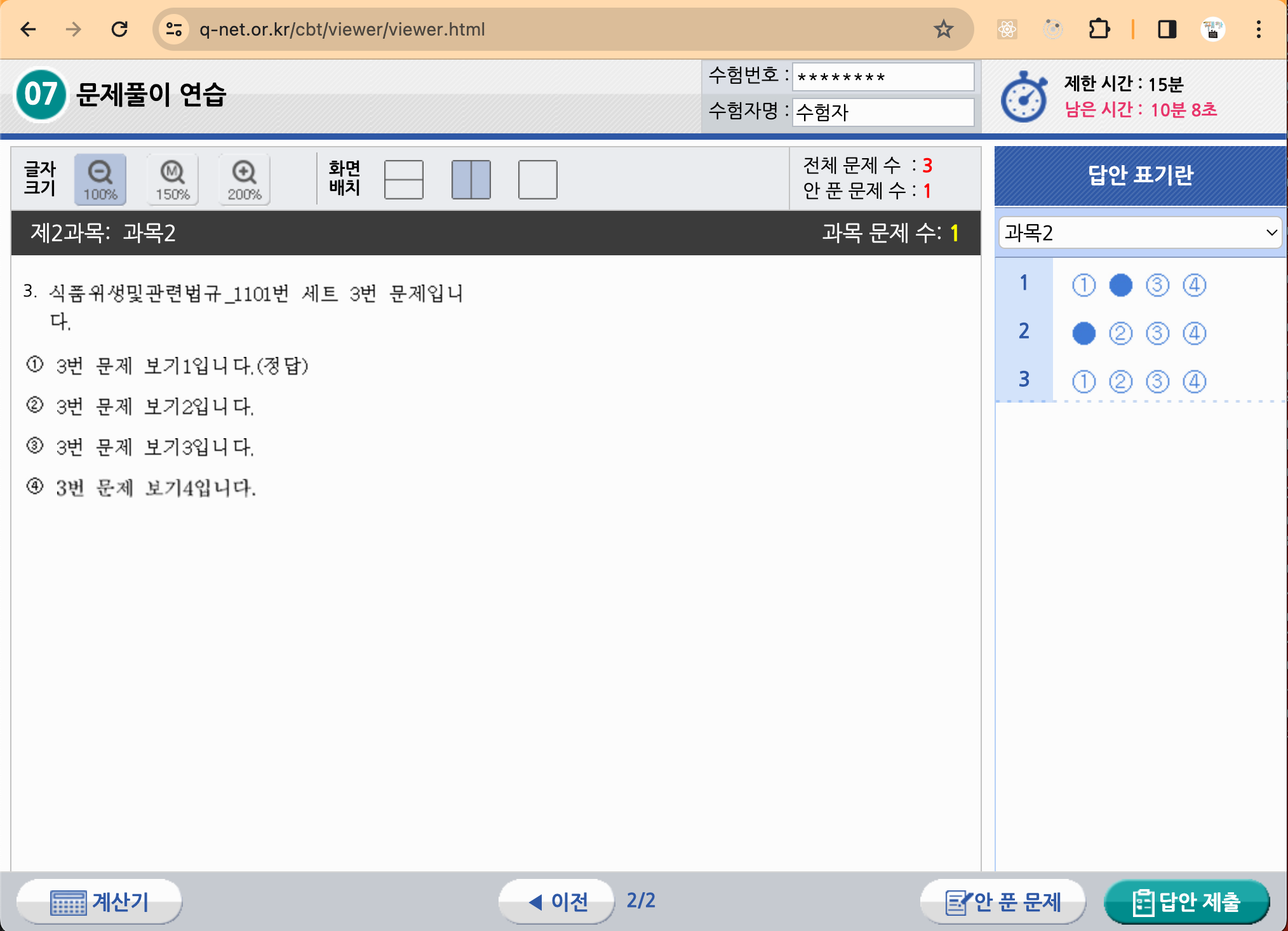Click the 수험자명 name input field
Viewport: 1288px width, 931px height.
point(882,112)
